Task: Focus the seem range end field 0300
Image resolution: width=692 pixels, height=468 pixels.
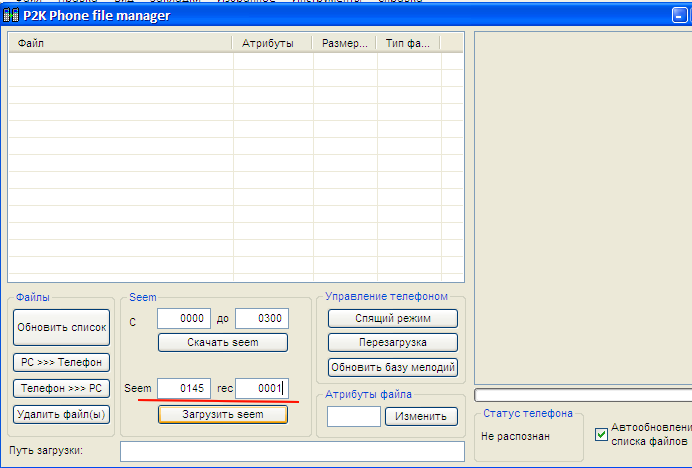Action: pyautogui.click(x=262, y=318)
